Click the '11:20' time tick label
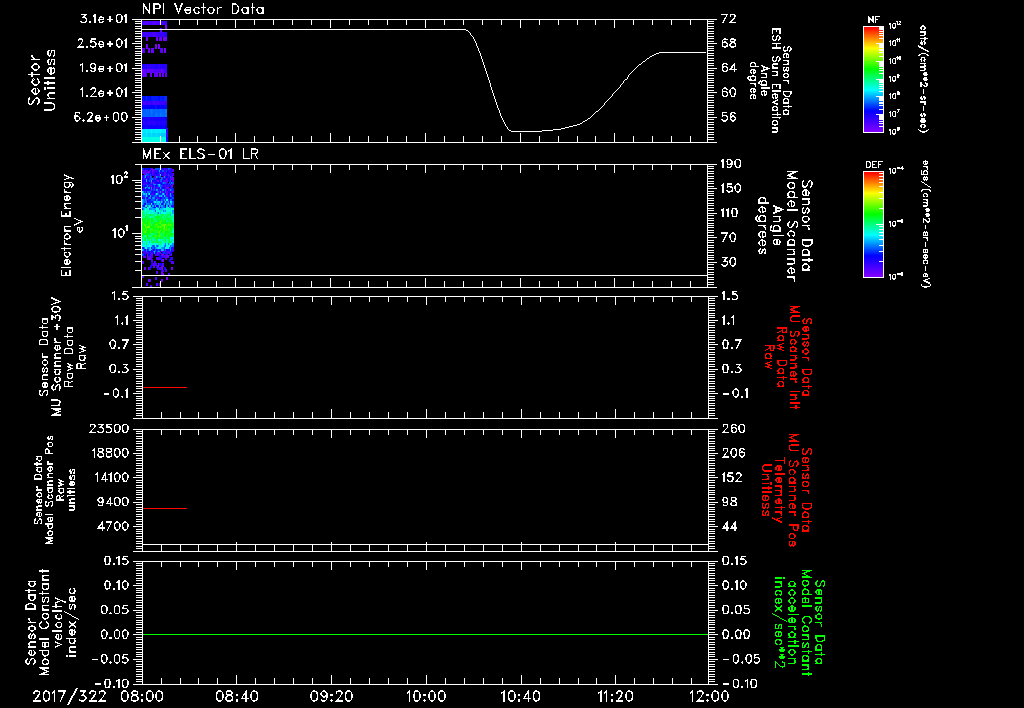The height and width of the screenshot is (708, 1024). click(615, 697)
